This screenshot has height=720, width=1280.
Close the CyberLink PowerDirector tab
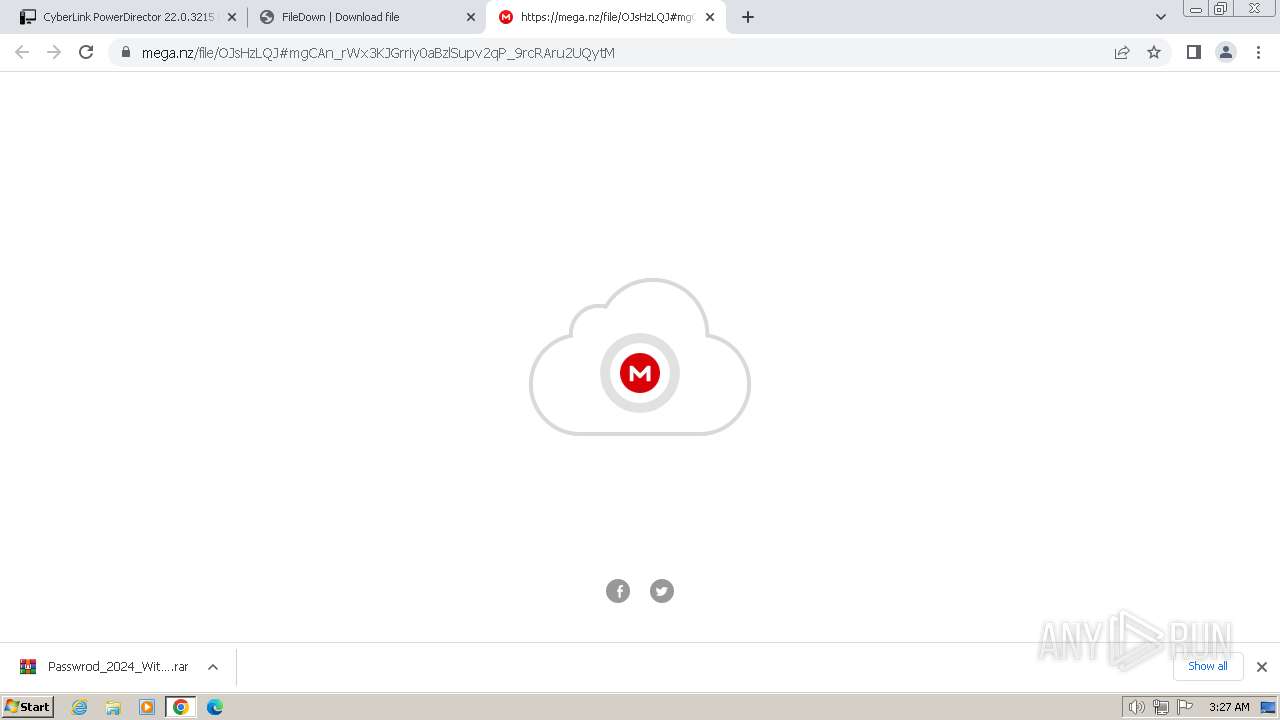[x=232, y=17]
